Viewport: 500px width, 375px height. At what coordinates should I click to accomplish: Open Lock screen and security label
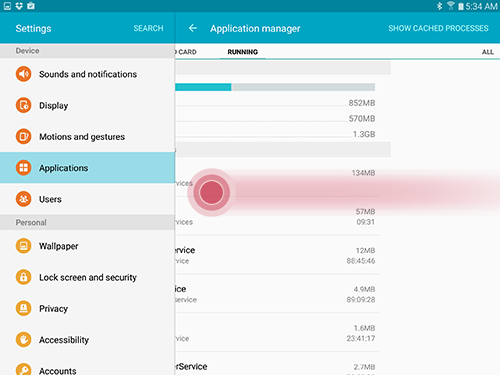click(88, 277)
